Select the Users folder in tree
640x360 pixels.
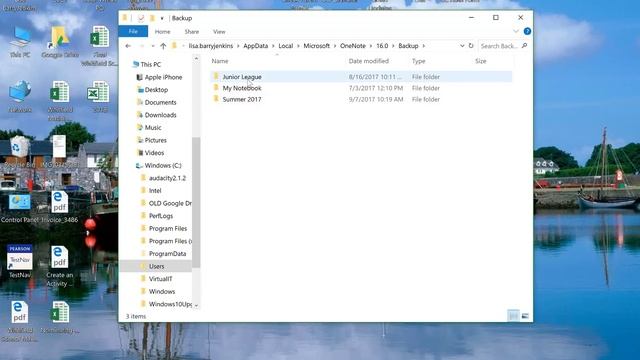(x=156, y=267)
